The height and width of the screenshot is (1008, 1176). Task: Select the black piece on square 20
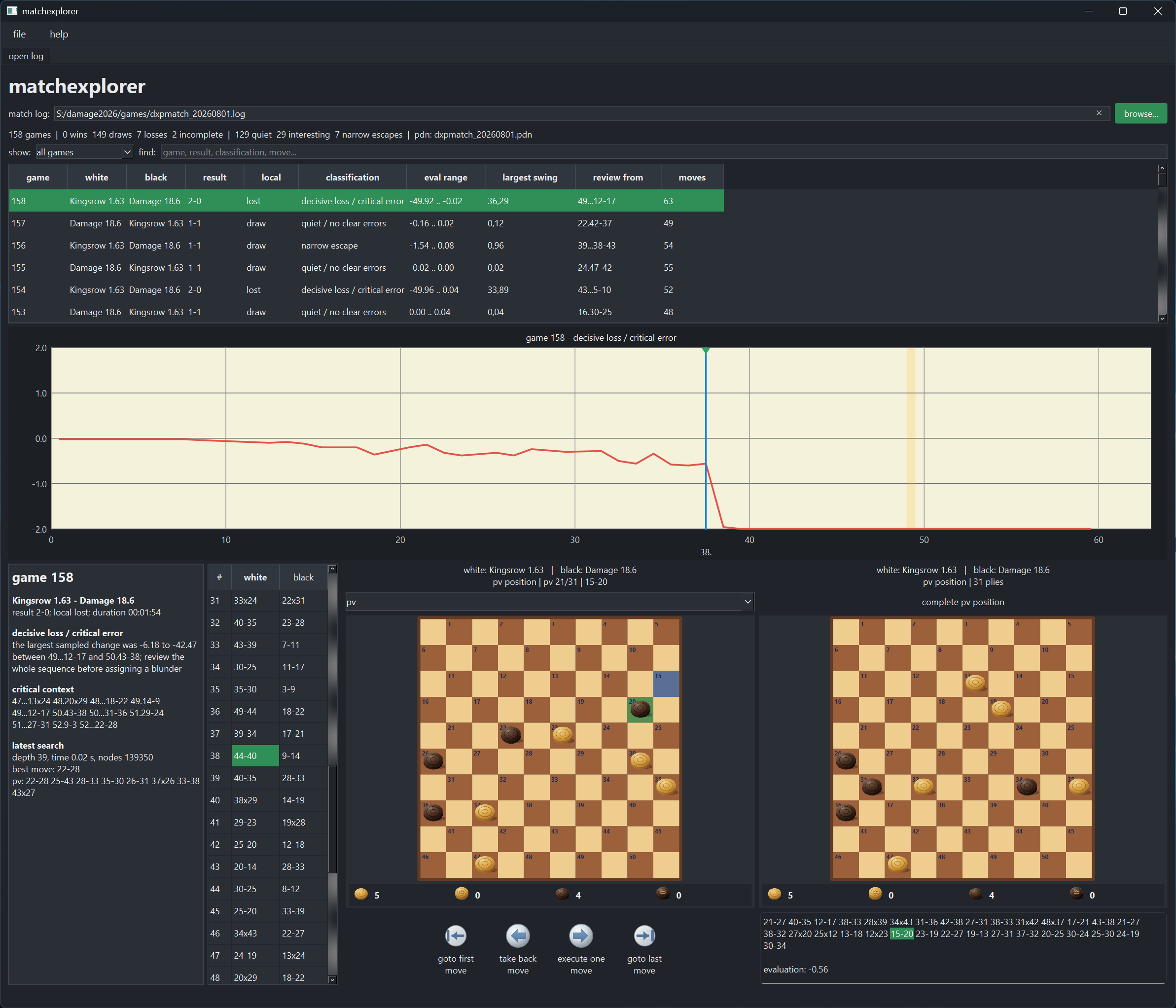640,709
